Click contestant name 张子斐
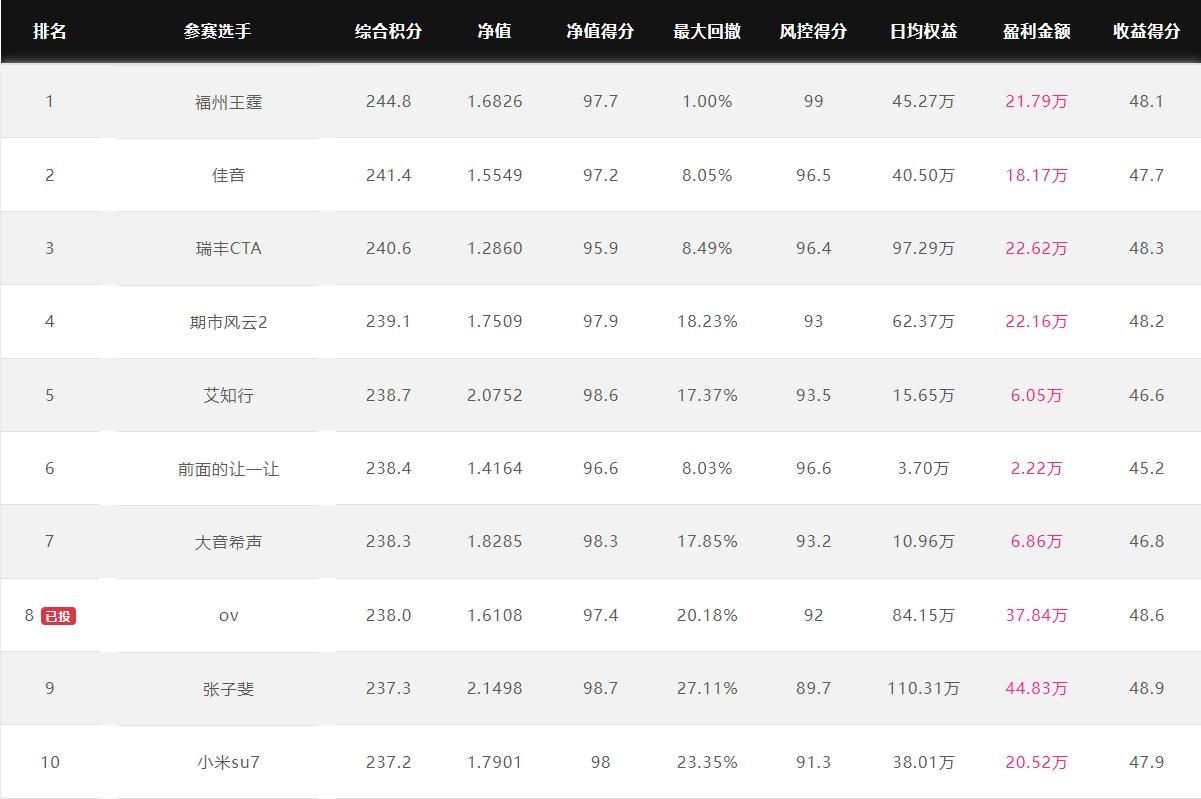 pos(229,688)
